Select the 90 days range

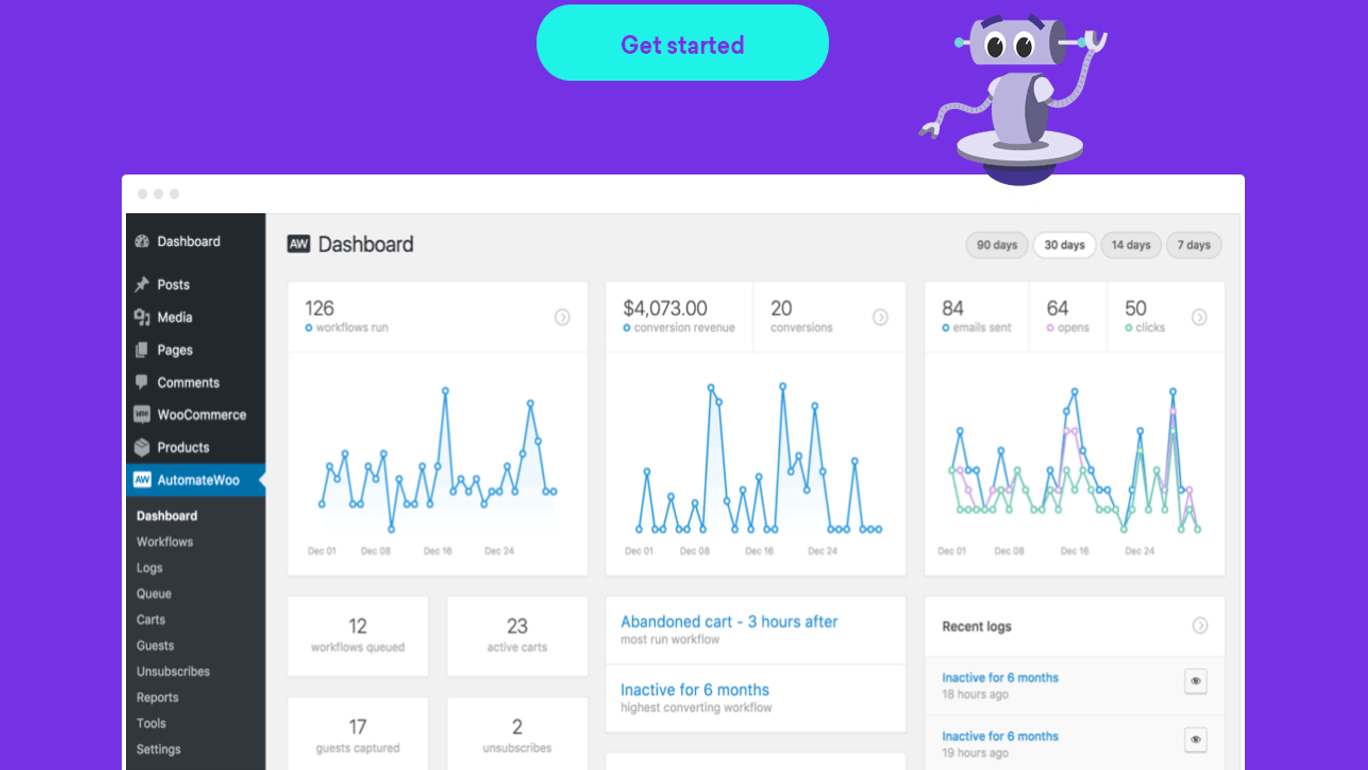click(x=997, y=245)
